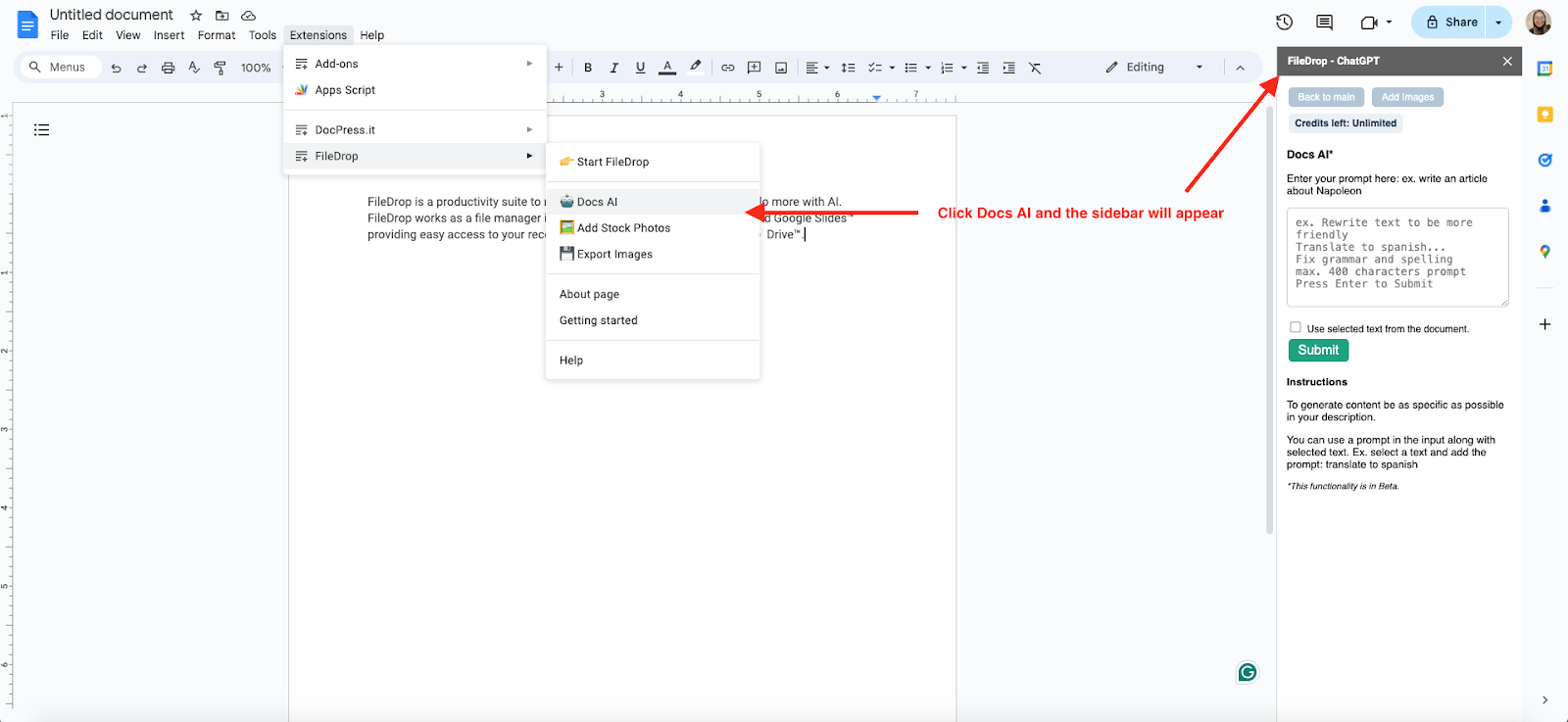Choose Start FileDrop from submenu
Image resolution: width=1568 pixels, height=722 pixels.
click(x=653, y=162)
